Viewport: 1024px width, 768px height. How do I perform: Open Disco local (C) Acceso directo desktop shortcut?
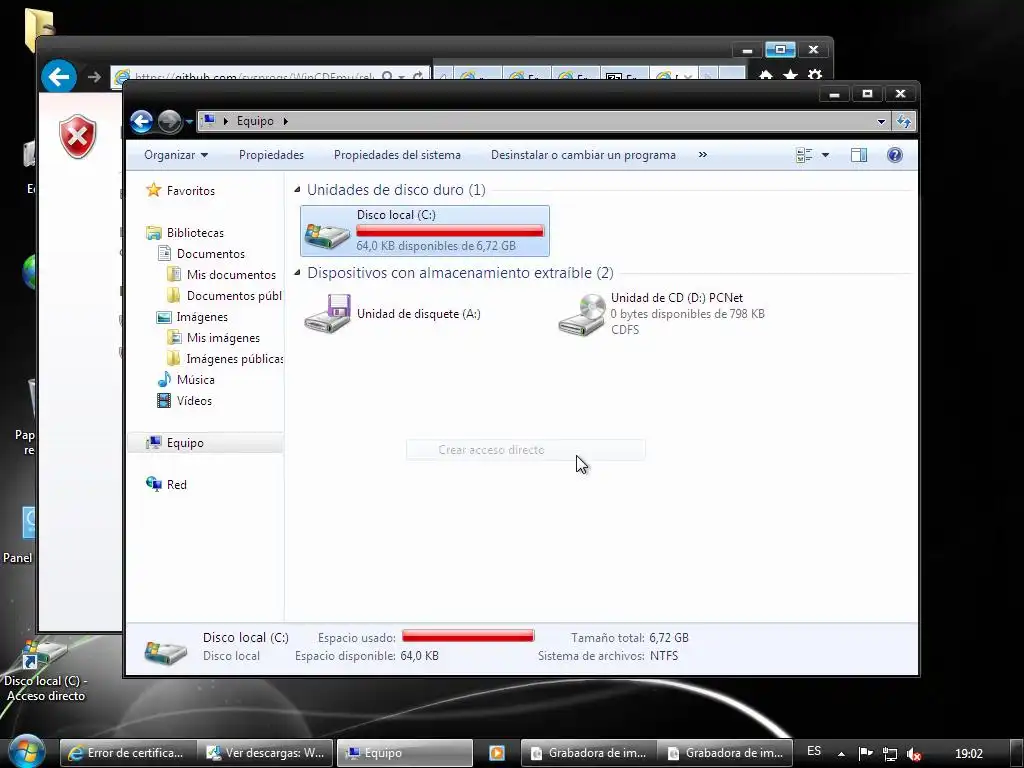pyautogui.click(x=45, y=669)
